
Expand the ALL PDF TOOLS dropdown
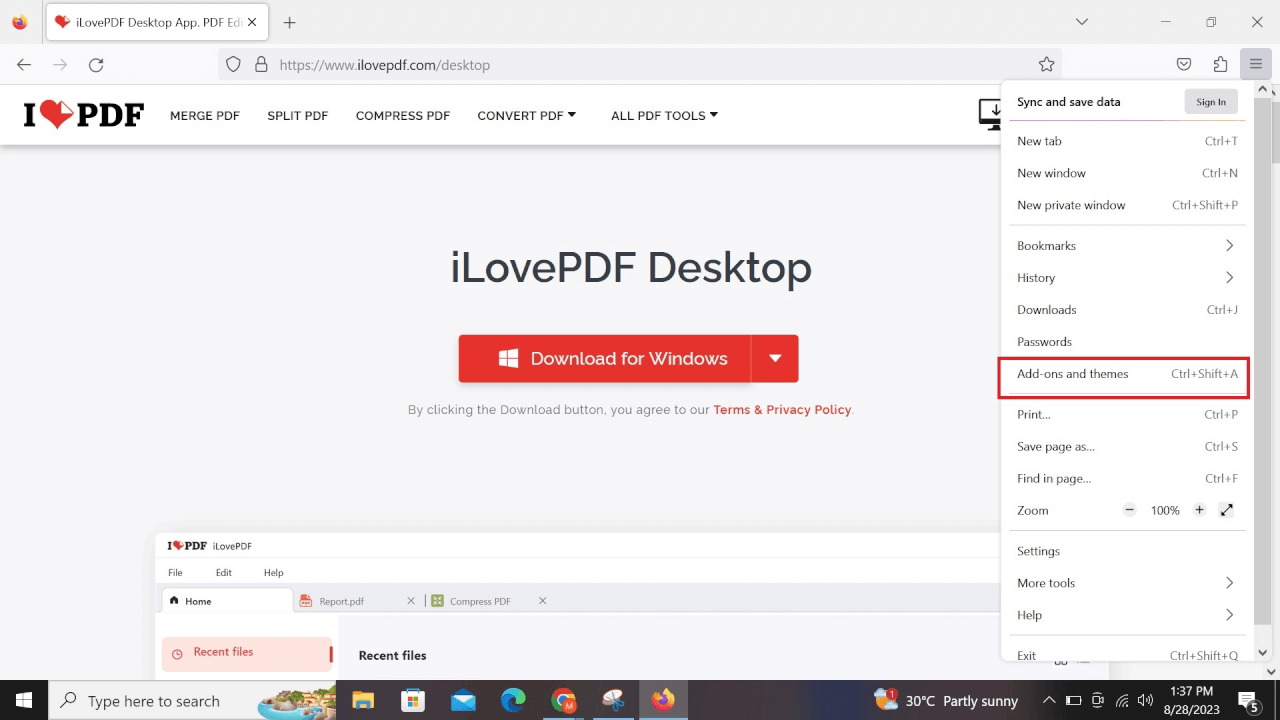(665, 116)
